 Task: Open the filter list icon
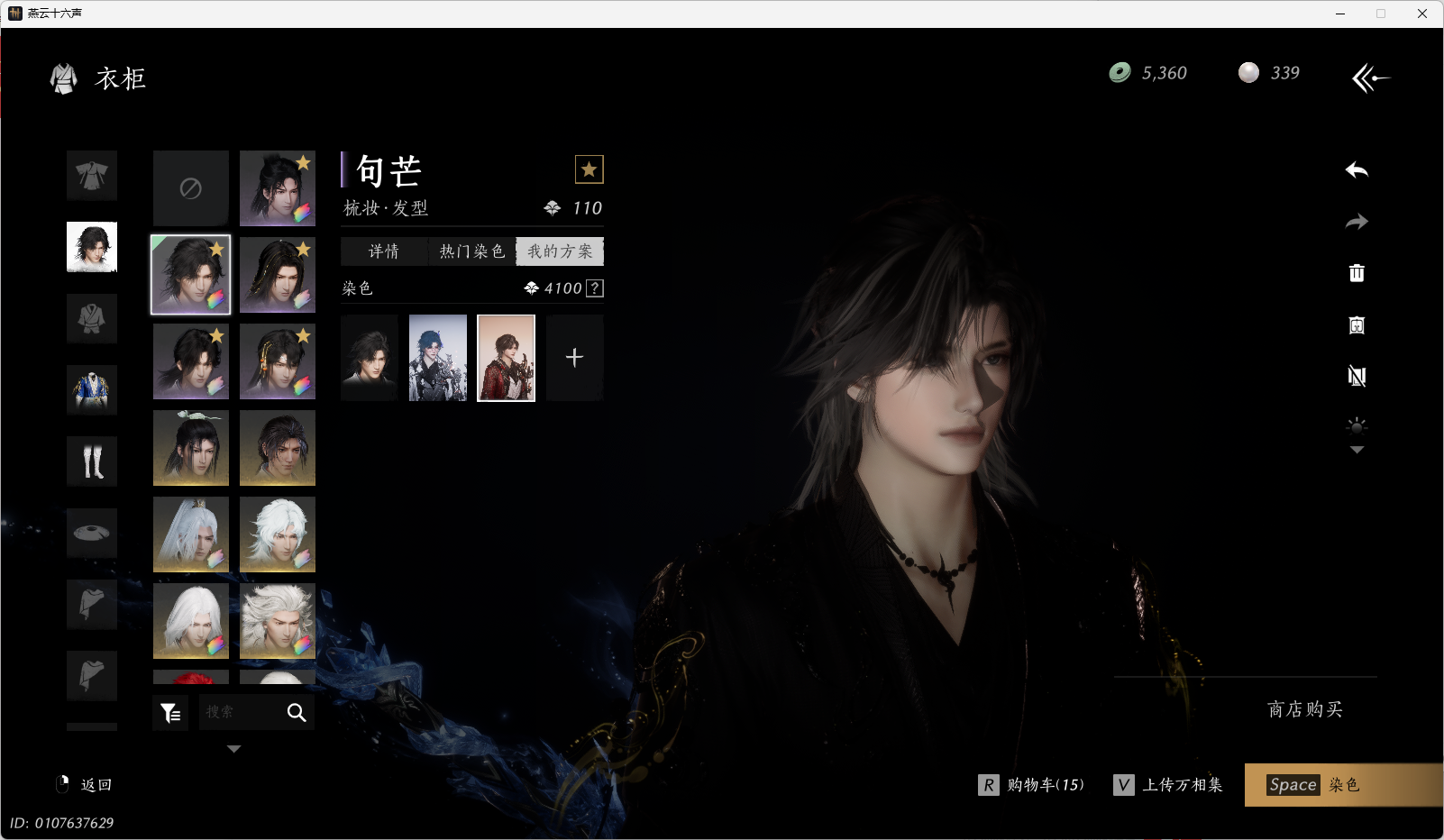coord(170,713)
